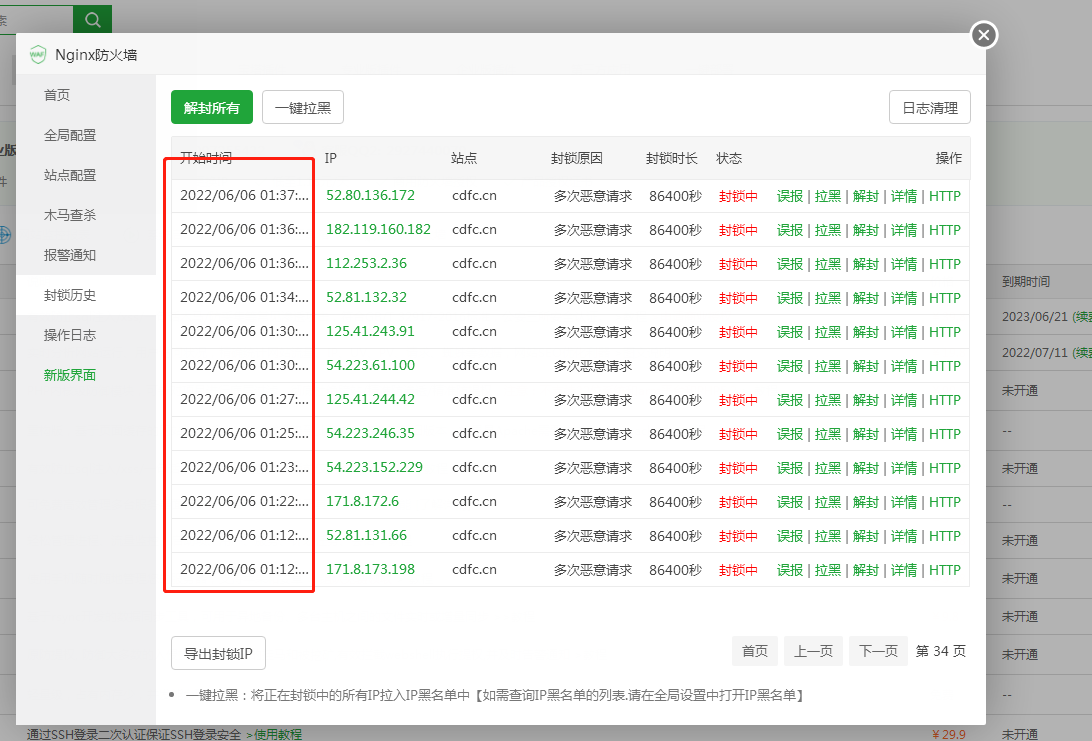Screen dimensions: 1092x741
Task: Go to 站点配置 sidebar item
Action: pos(70,175)
